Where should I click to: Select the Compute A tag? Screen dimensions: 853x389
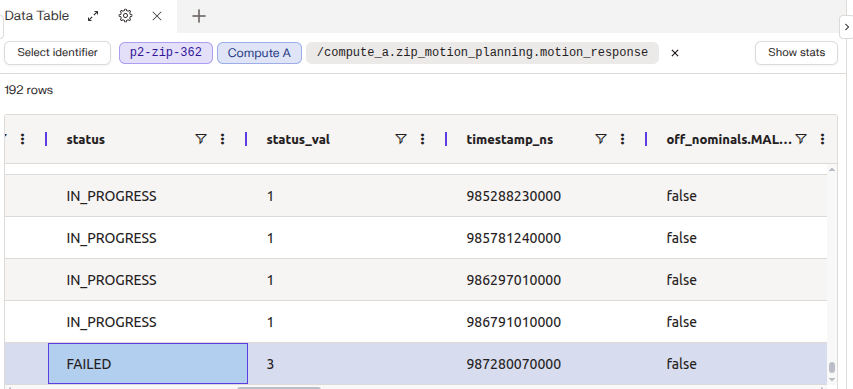[x=259, y=53]
